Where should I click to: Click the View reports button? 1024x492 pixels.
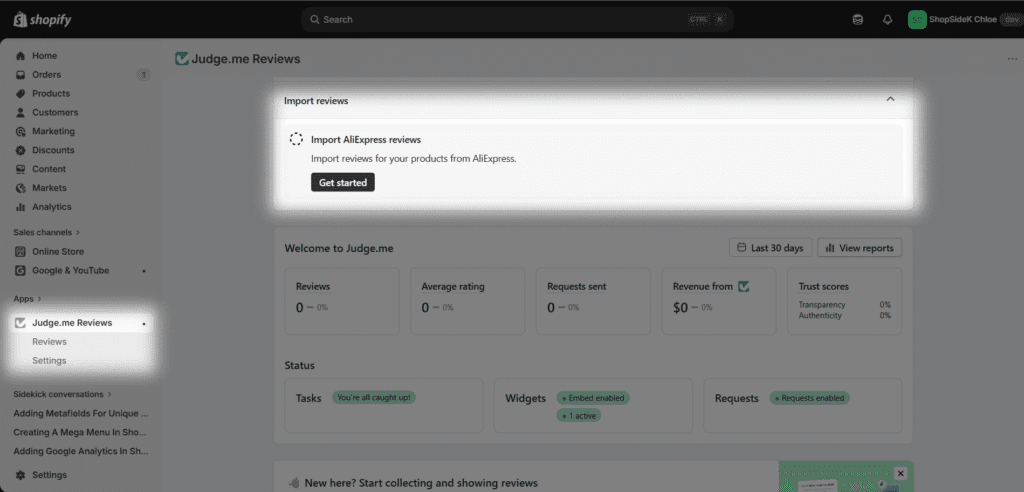tap(859, 248)
